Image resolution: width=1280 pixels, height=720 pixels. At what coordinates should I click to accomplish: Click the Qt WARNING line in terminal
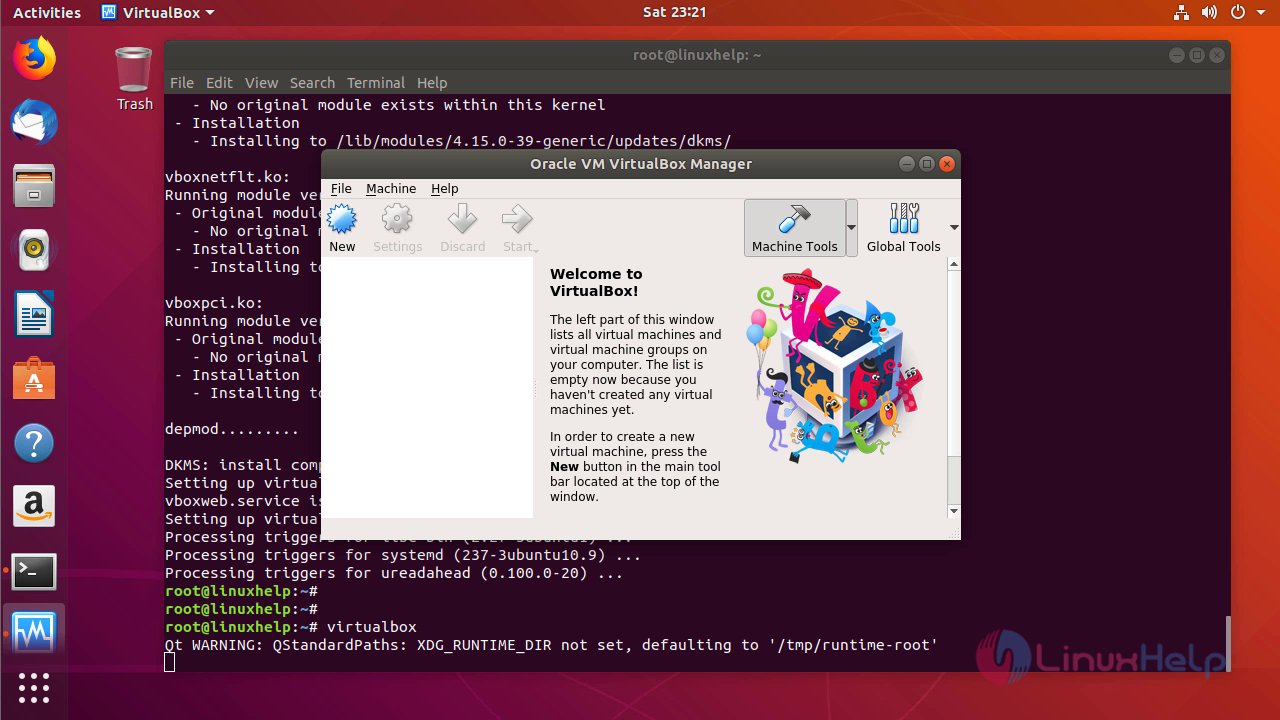pos(551,645)
